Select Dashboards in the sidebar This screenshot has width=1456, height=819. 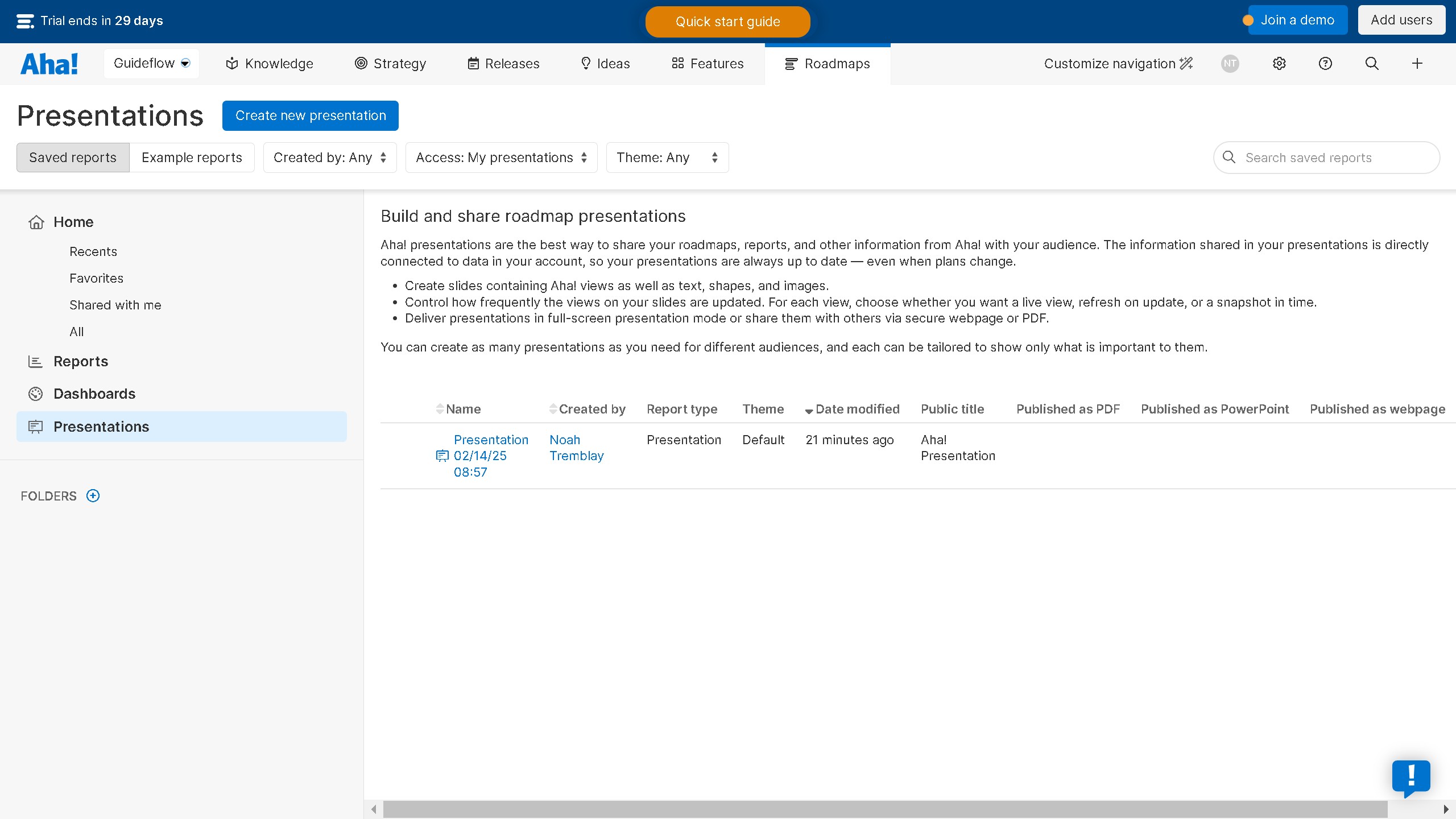94,394
